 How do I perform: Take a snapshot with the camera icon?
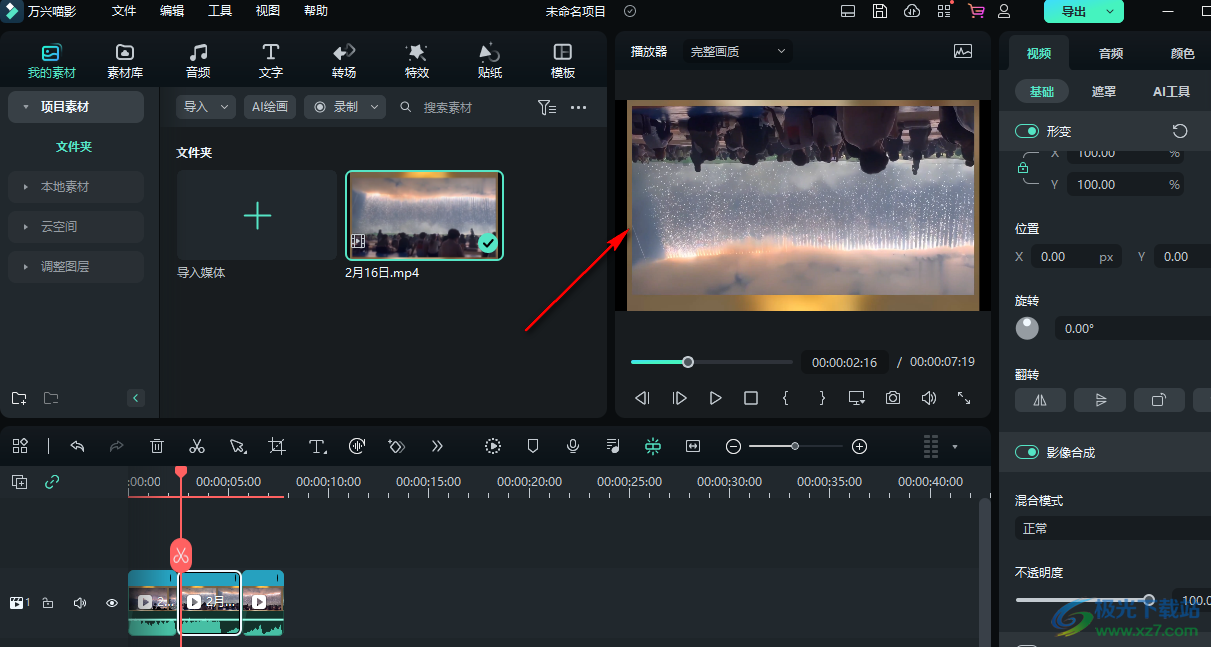pos(892,398)
